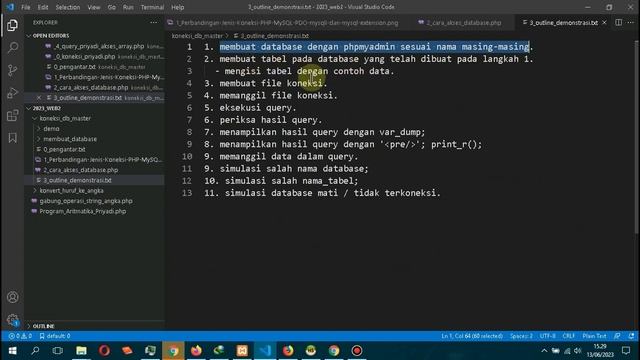The width and height of the screenshot is (640, 360).
Task: Open 2_cara_akses_database.php in Open Editors
Action: coord(91,87)
